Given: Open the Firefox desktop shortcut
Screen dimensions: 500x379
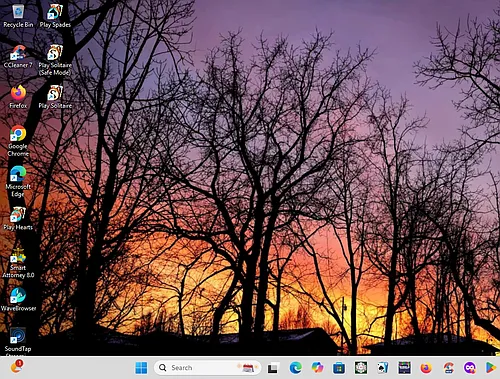Looking at the screenshot, I should 18,97.
